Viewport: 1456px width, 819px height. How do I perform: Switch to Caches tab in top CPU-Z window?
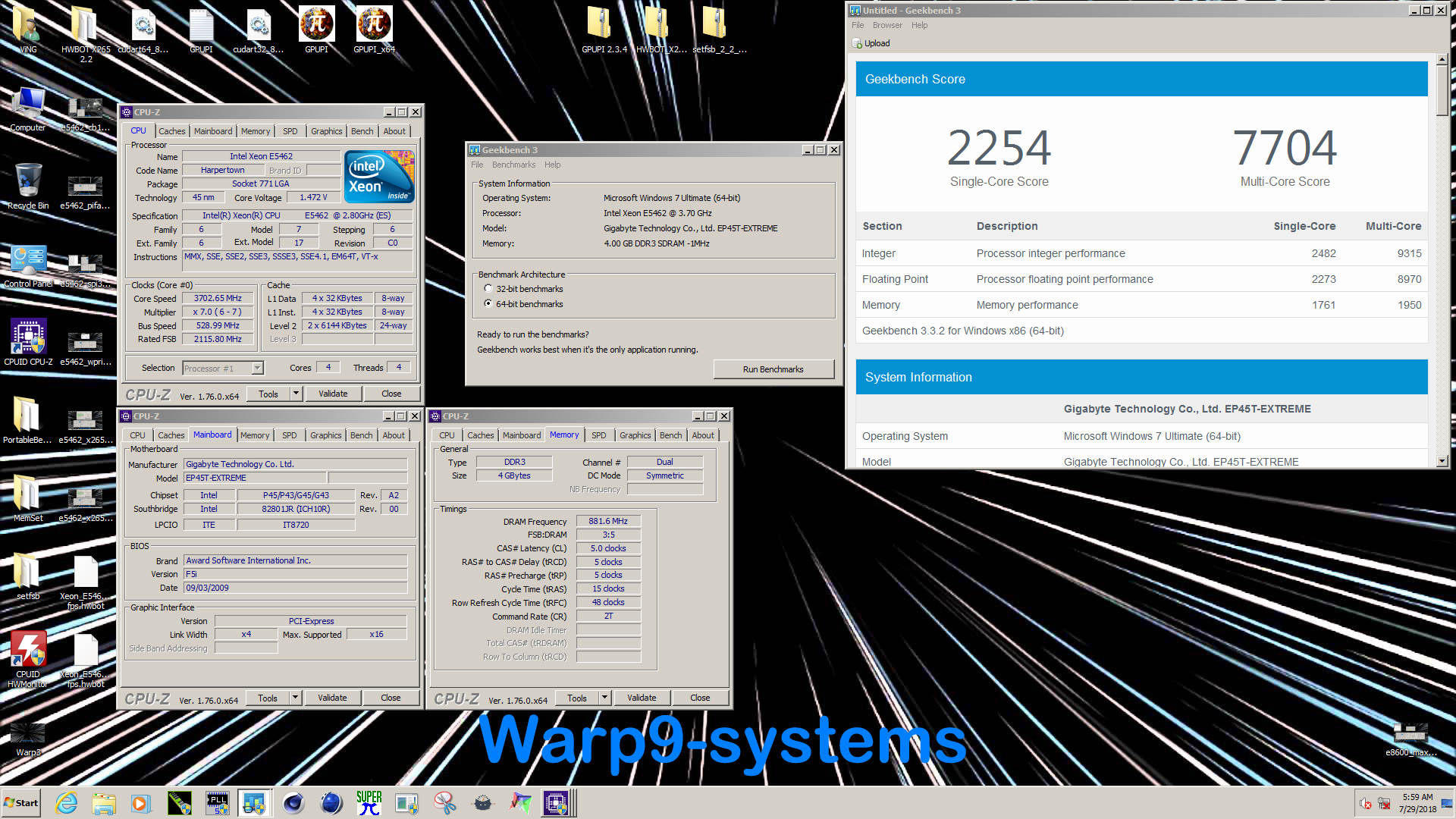pos(171,131)
